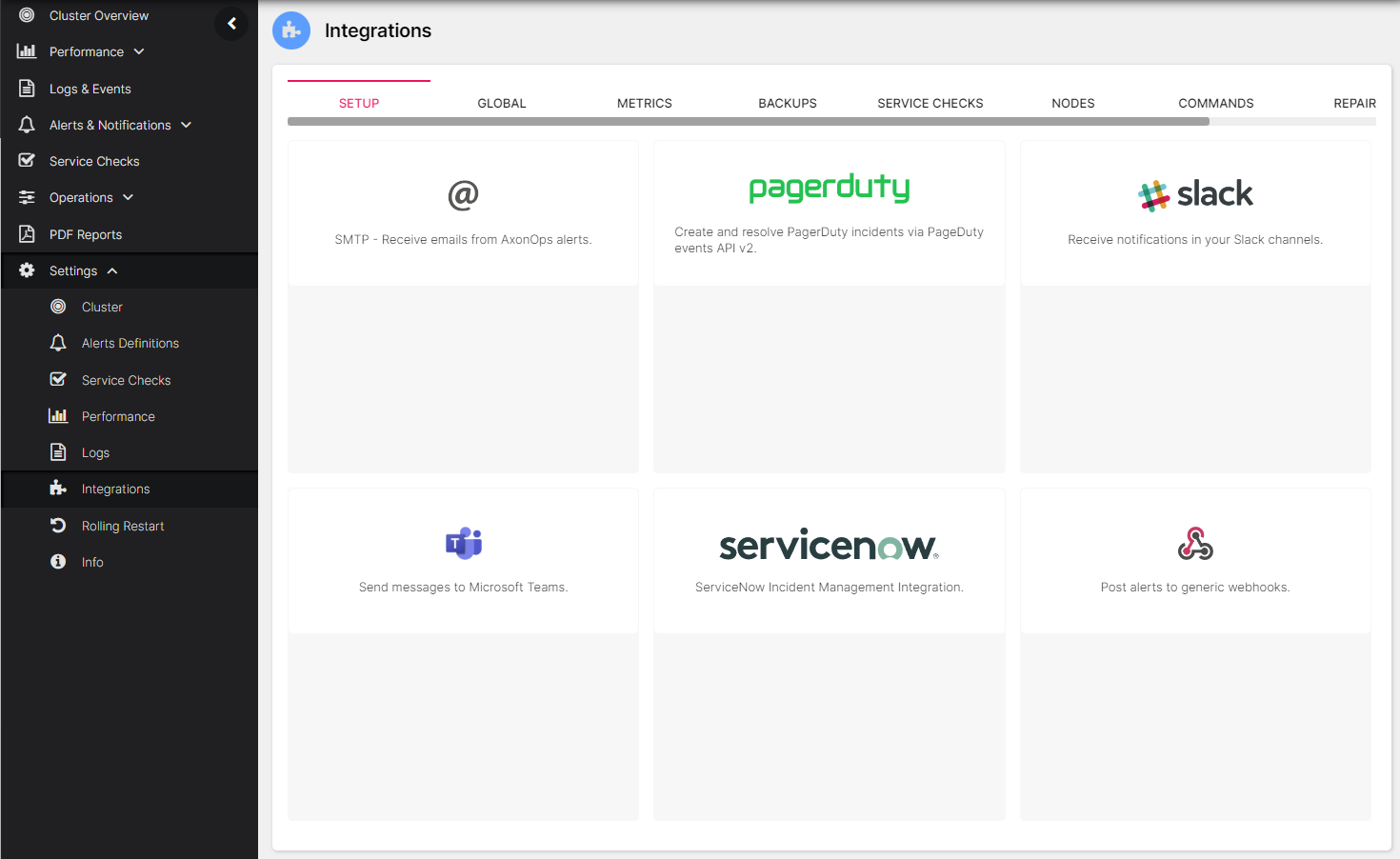1400x859 pixels.
Task: Expand the Operations menu chevron
Action: 129,197
